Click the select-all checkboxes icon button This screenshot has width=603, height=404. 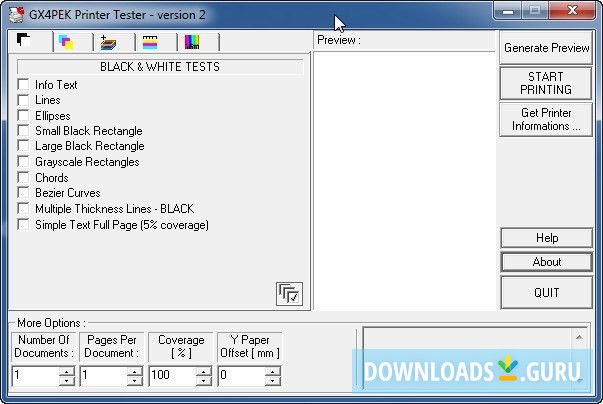point(289,294)
